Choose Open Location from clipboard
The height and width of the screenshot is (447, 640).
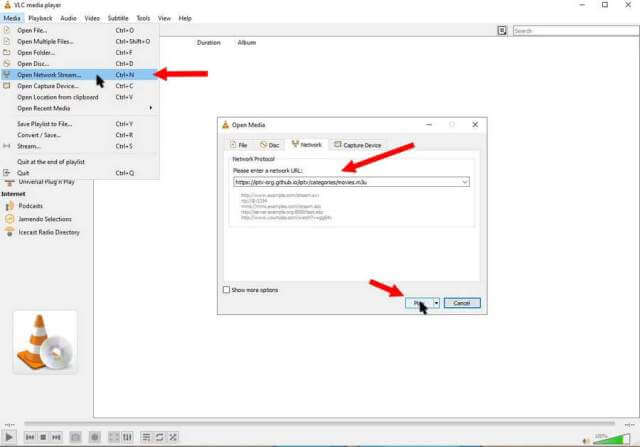pyautogui.click(x=80, y=97)
